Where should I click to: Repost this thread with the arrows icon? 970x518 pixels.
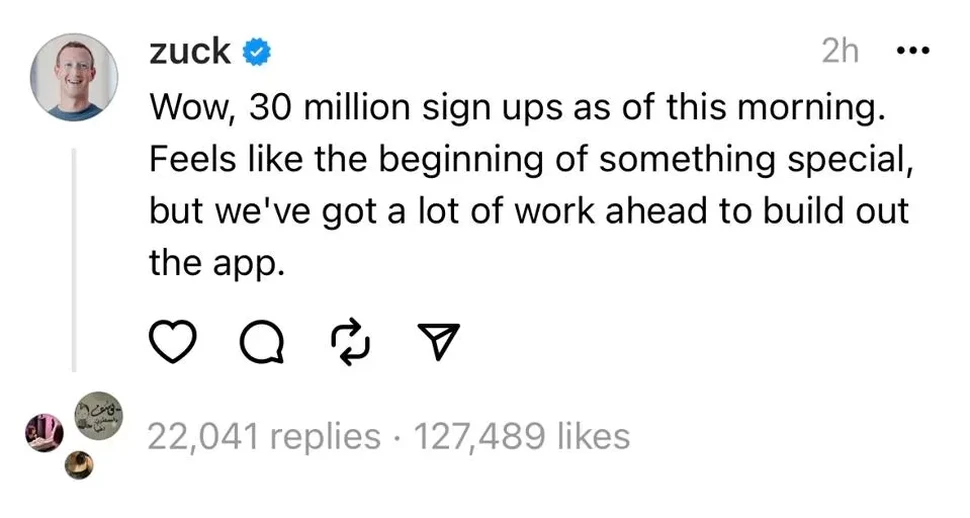[349, 343]
